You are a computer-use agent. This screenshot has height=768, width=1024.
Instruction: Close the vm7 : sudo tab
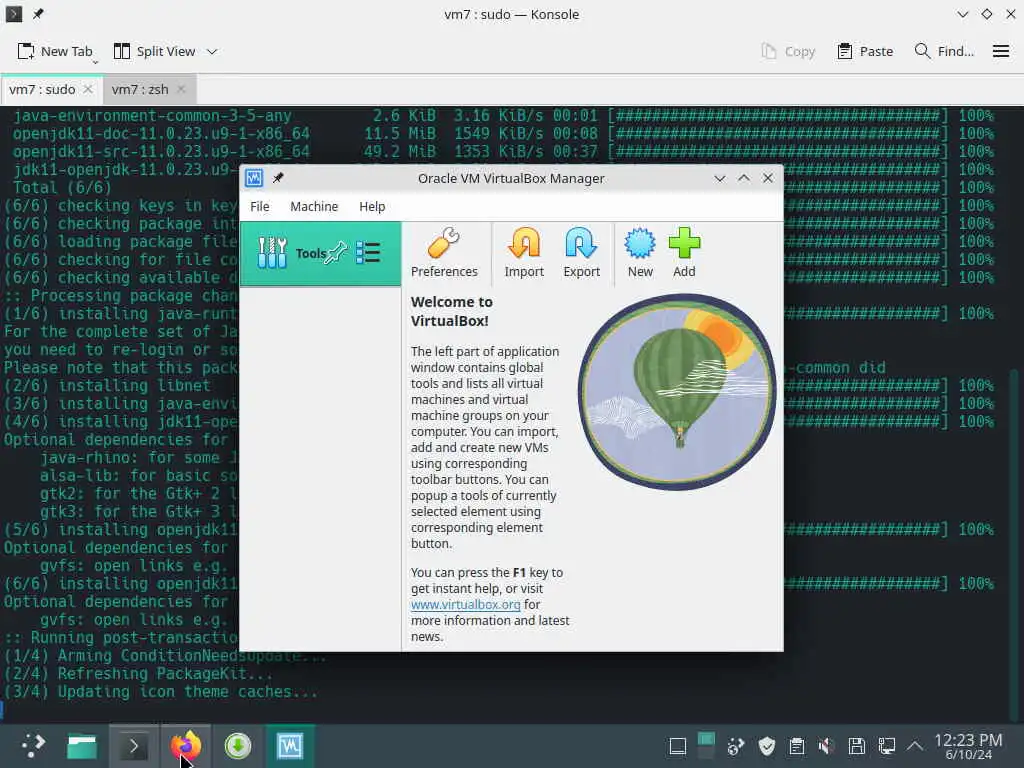coord(88,89)
